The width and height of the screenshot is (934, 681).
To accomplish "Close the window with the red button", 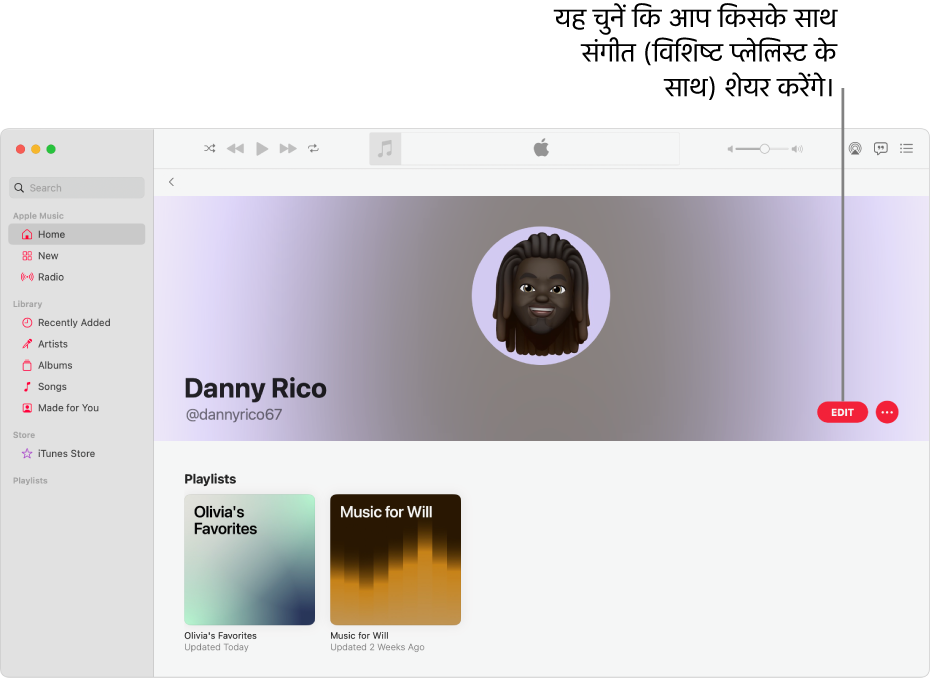I will point(20,149).
